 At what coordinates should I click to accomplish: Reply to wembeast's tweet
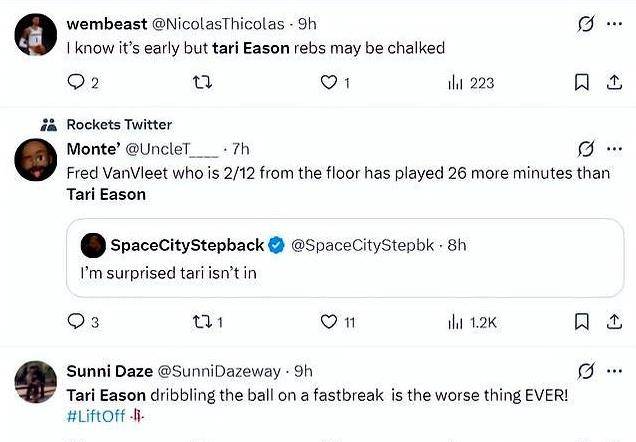click(x=77, y=83)
